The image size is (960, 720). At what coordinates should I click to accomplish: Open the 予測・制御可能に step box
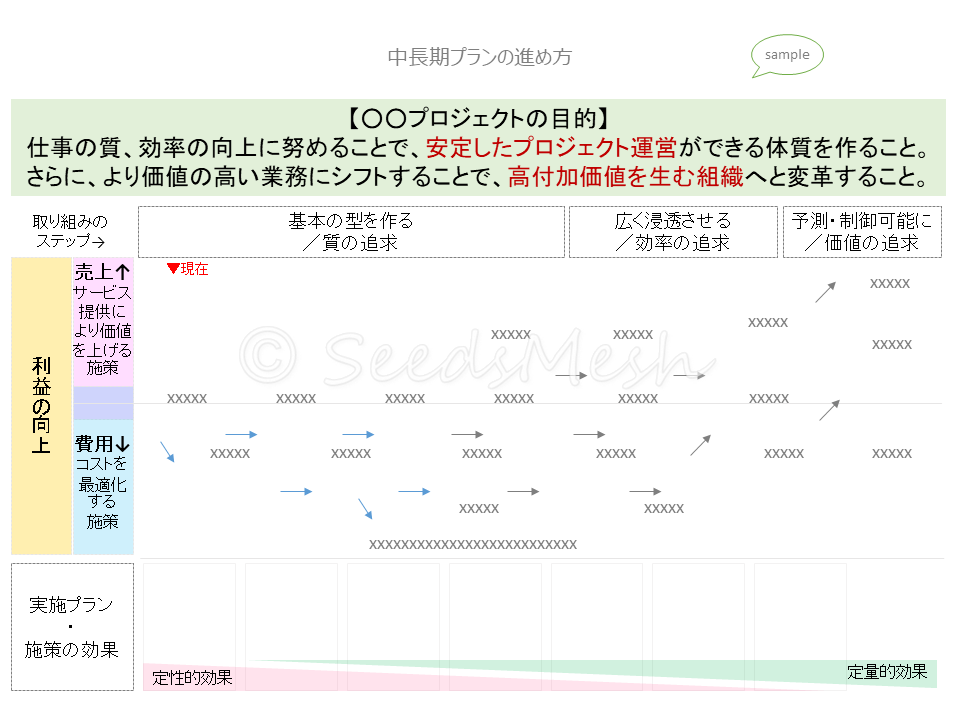(862, 232)
